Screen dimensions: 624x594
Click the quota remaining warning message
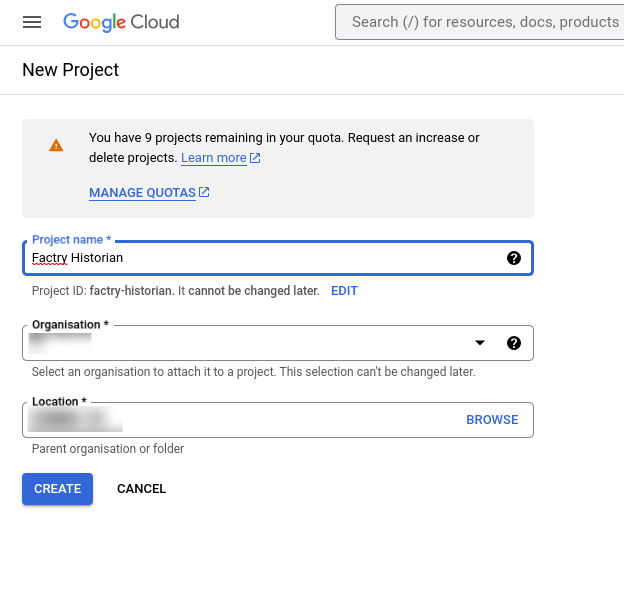[284, 148]
